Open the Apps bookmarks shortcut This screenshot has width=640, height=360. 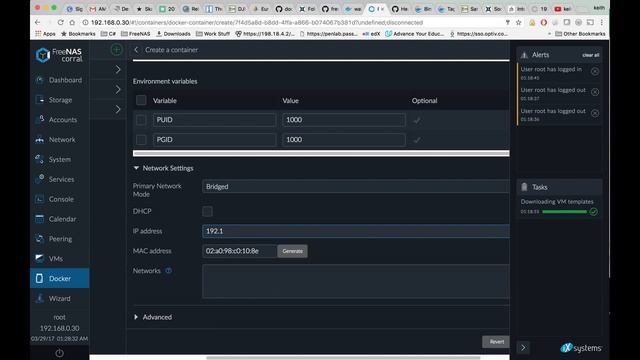[45, 34]
